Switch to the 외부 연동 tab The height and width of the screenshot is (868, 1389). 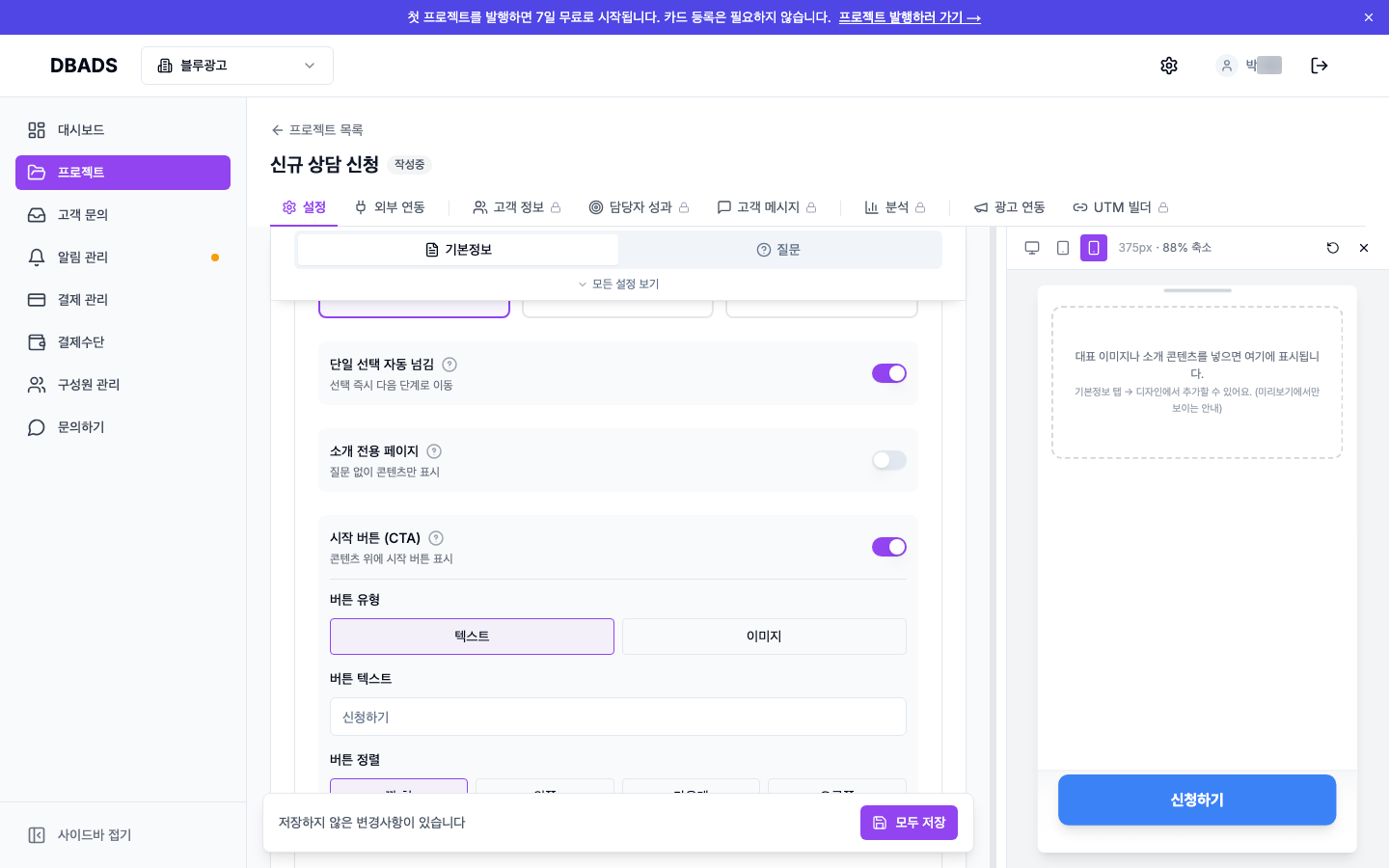[x=390, y=207]
